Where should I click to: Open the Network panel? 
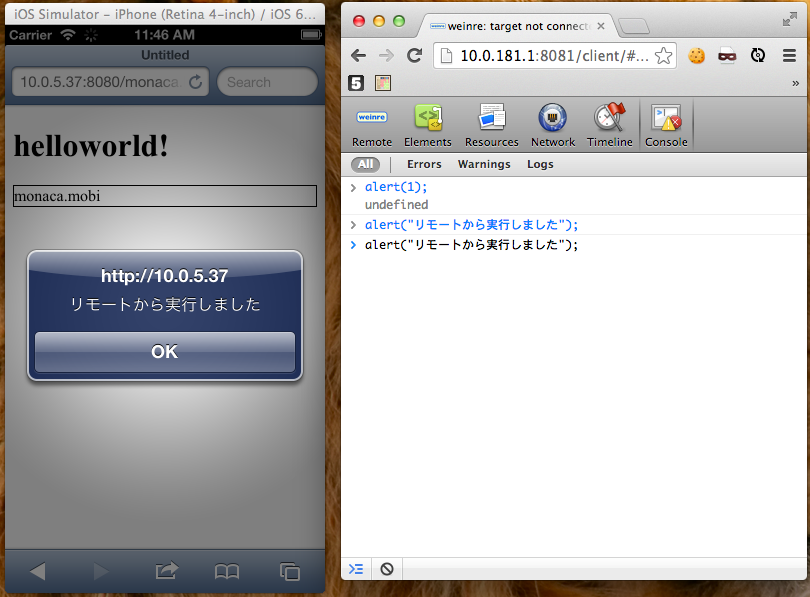click(553, 127)
